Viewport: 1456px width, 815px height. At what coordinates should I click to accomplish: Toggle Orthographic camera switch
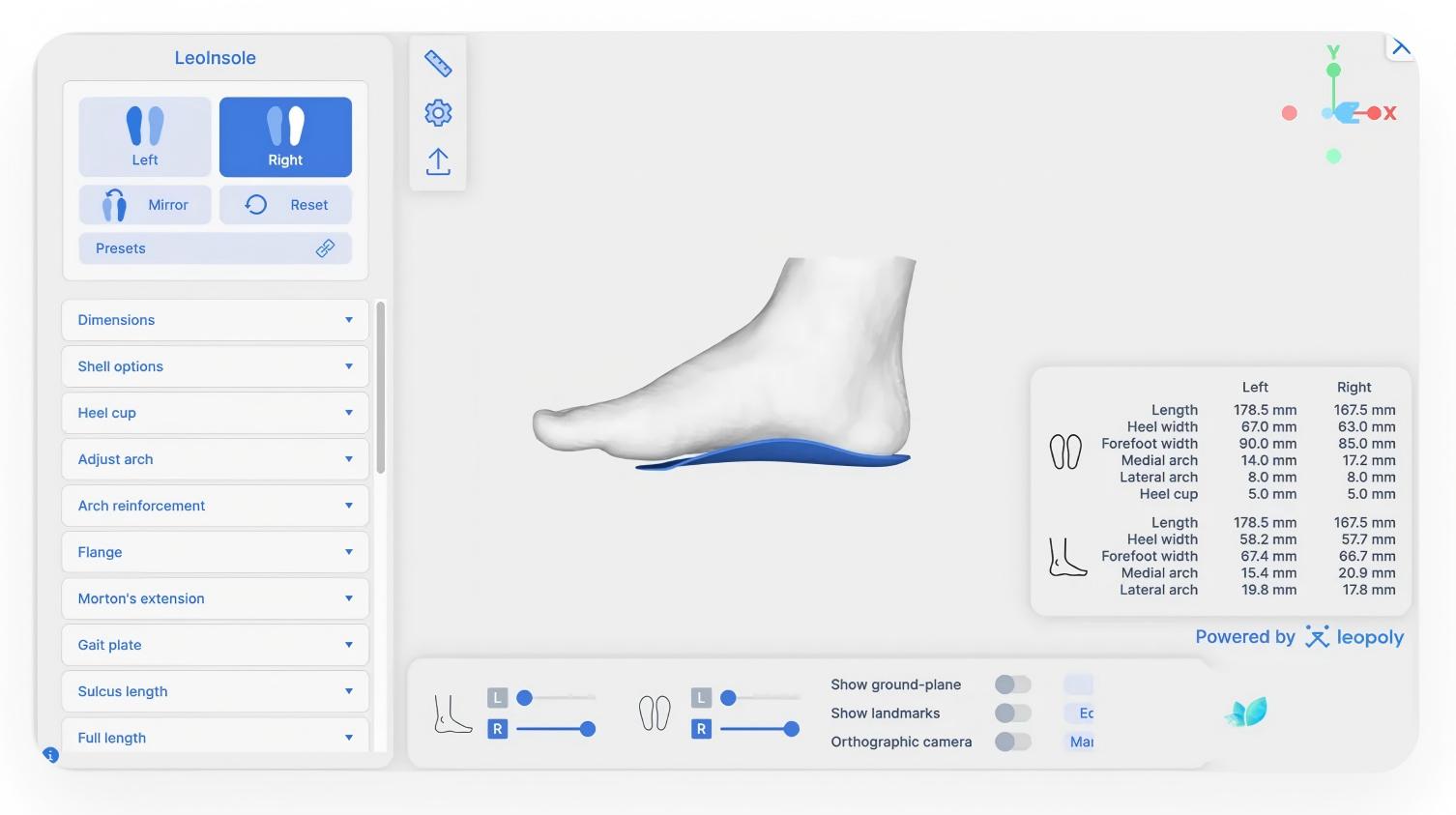pos(1013,742)
